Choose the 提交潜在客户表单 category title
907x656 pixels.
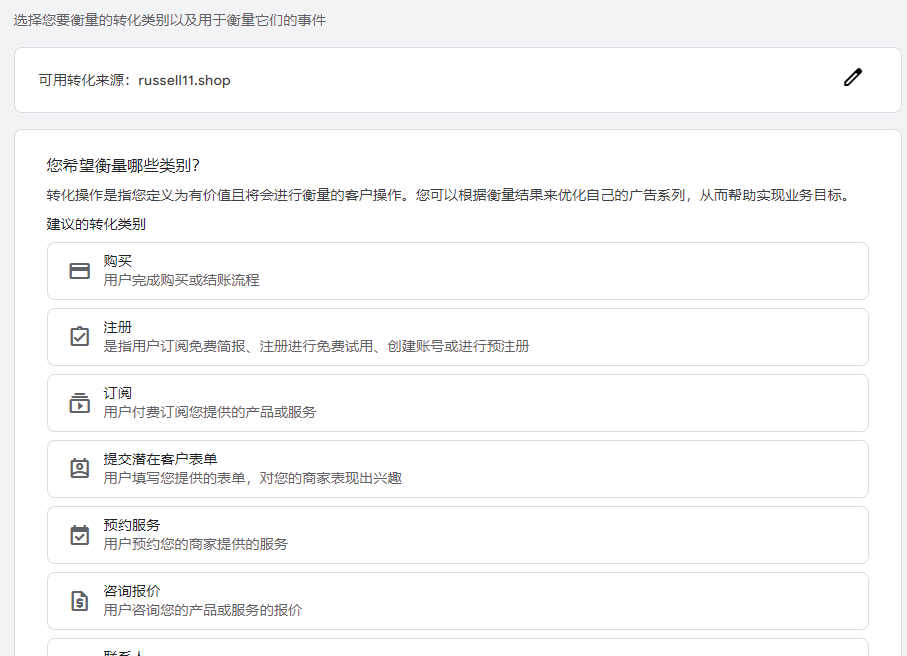tap(160, 459)
